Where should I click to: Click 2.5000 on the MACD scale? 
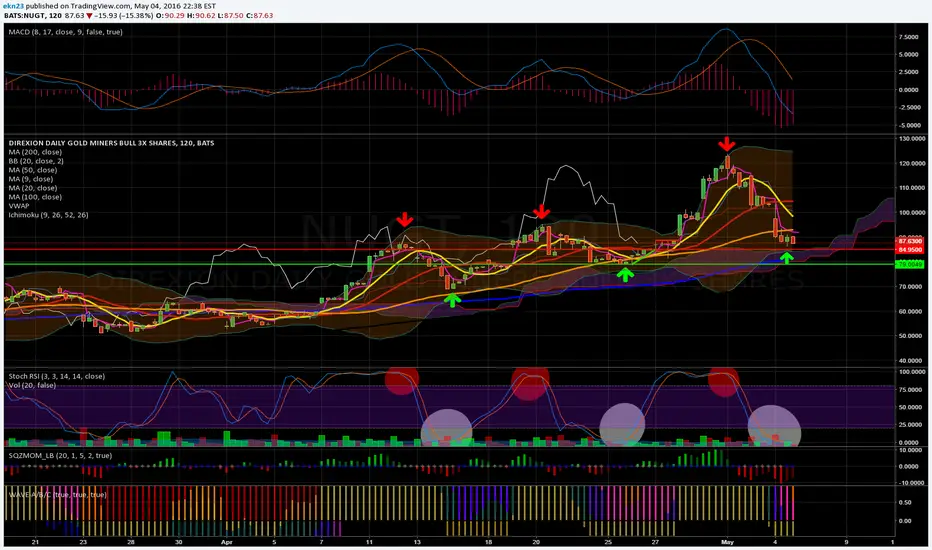[x=909, y=72]
